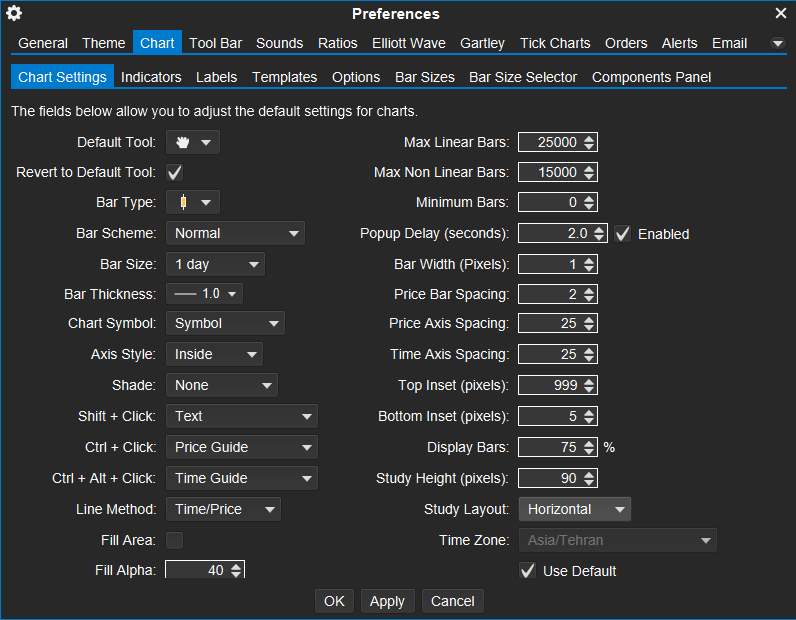Viewport: 796px width, 620px height.
Task: Open the Bar Size 1 day dropdown
Action: (215, 264)
